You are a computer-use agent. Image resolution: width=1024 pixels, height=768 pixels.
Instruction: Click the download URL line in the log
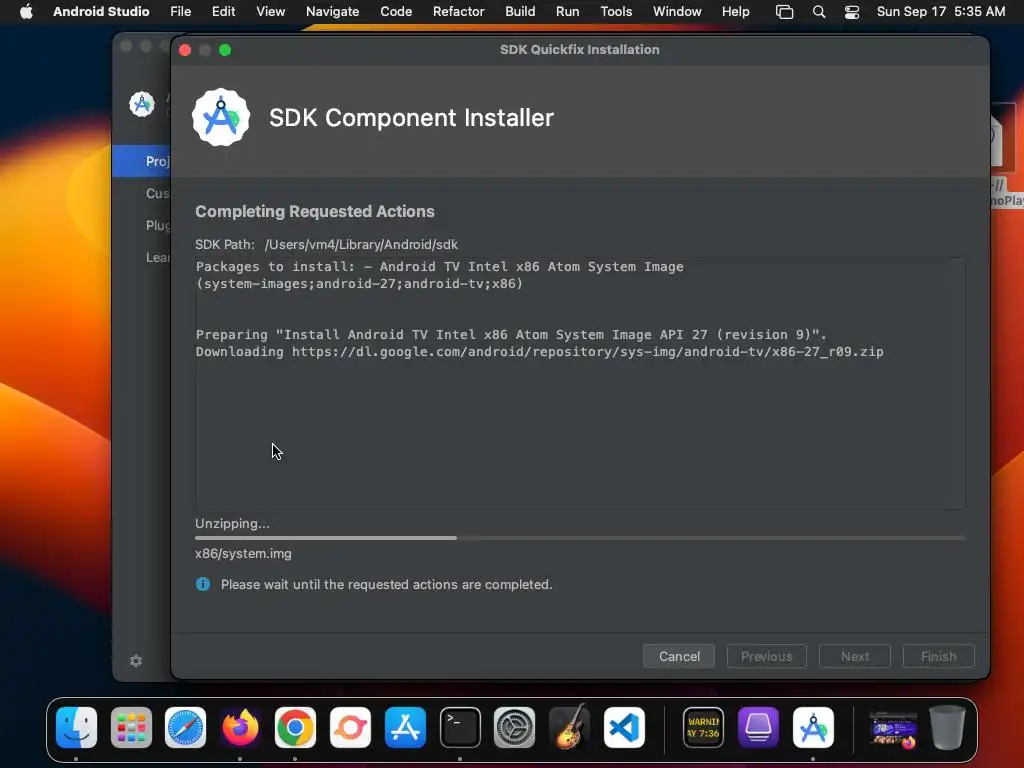539,352
